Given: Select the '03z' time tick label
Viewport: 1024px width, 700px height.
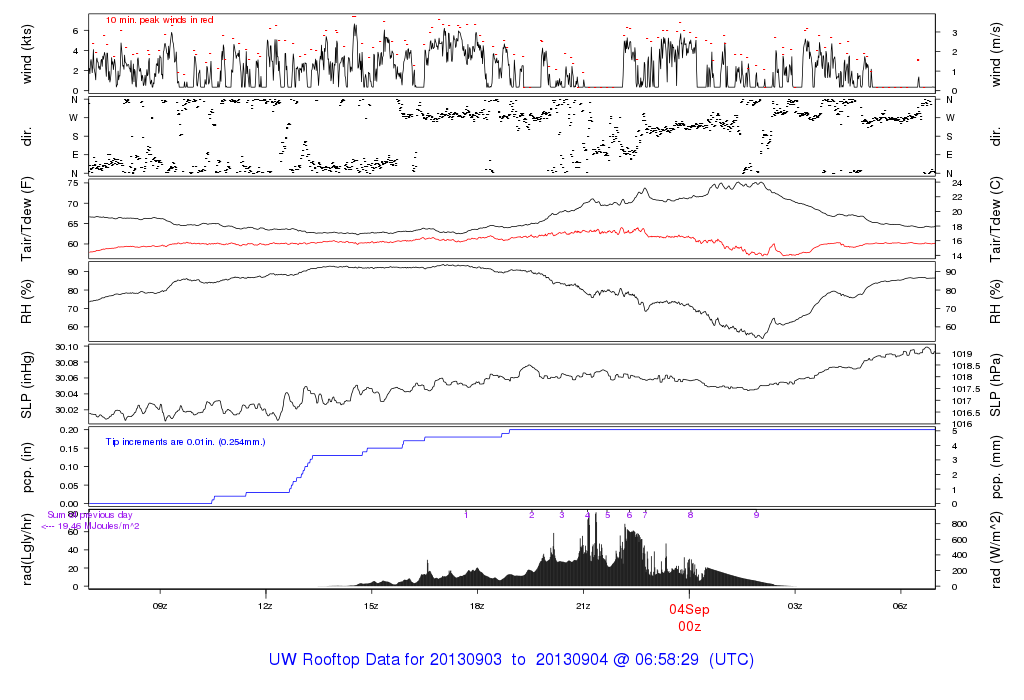Looking at the screenshot, I should click(x=795, y=606).
